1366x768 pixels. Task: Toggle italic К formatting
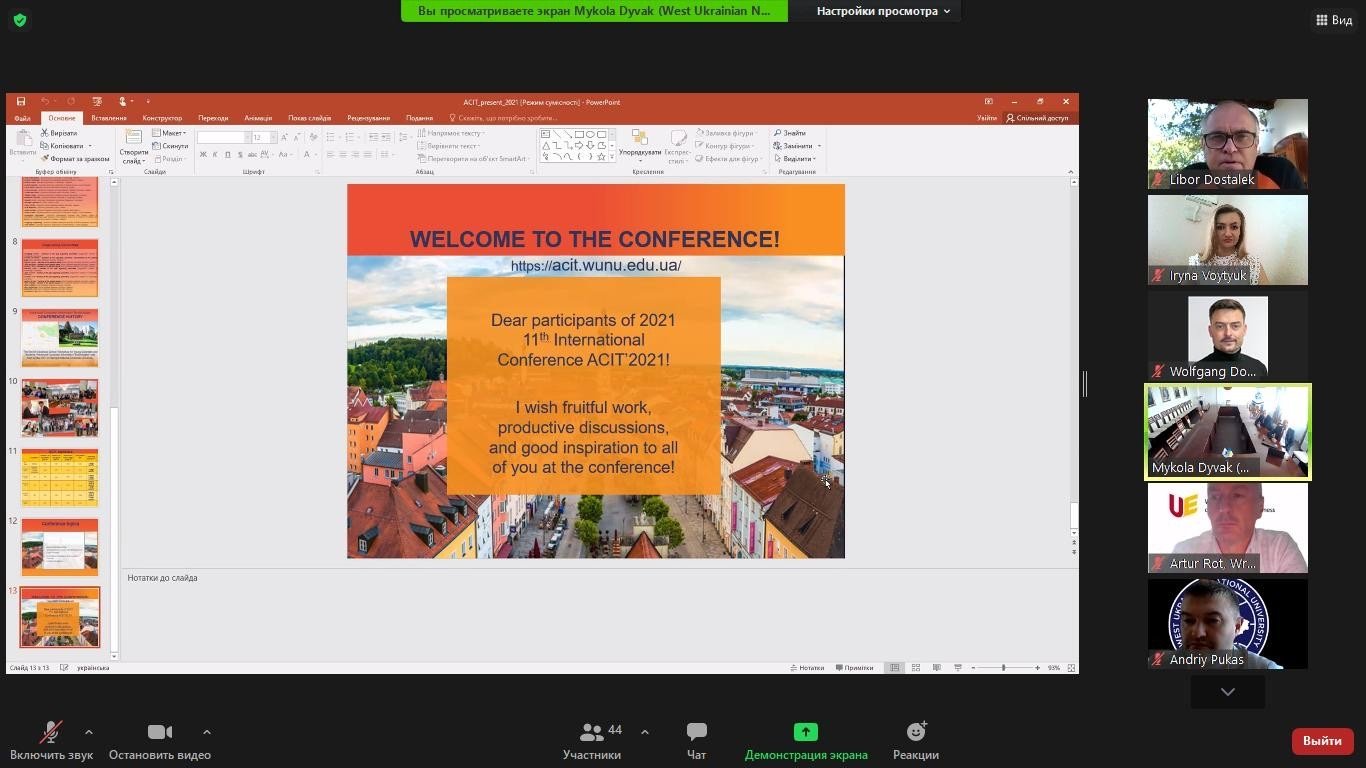click(x=215, y=154)
